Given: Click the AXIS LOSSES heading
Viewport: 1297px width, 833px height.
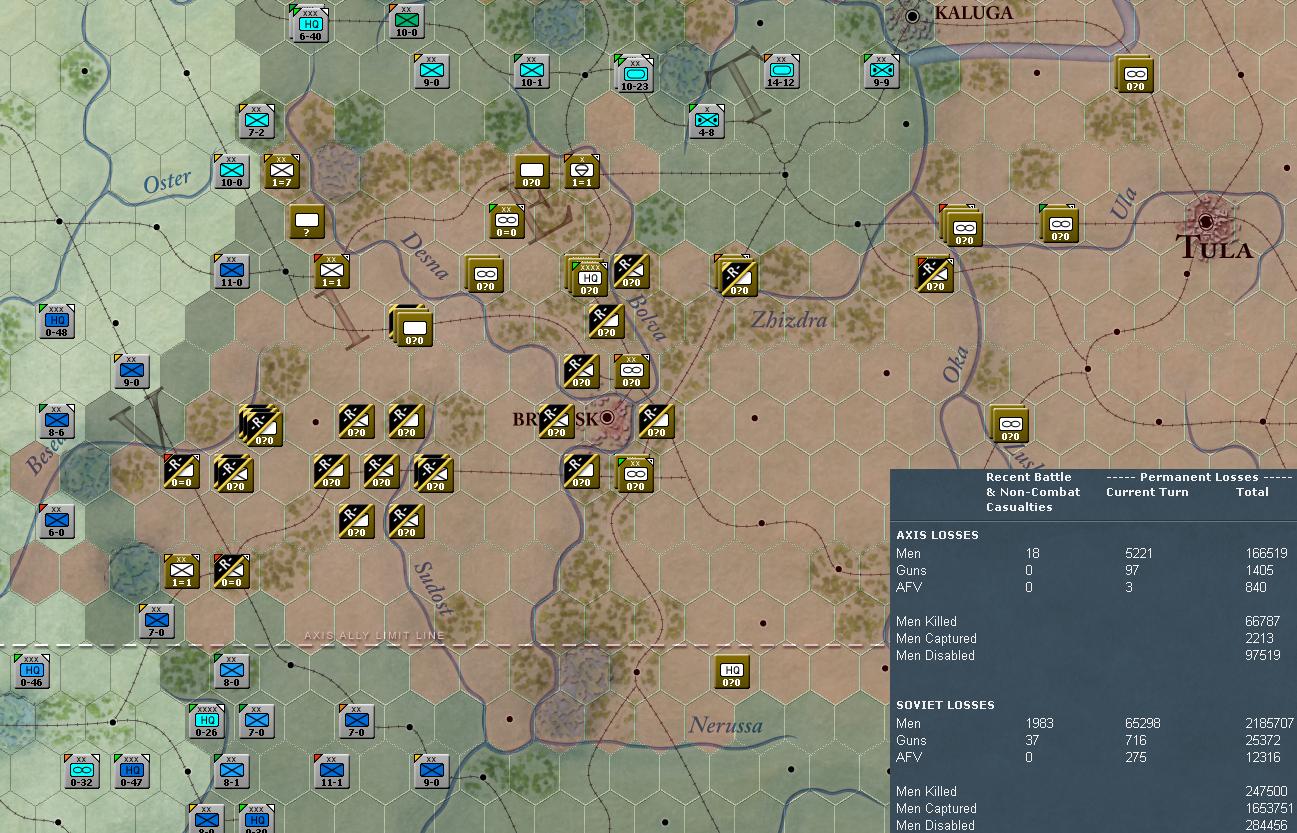Looking at the screenshot, I should pyautogui.click(x=937, y=535).
